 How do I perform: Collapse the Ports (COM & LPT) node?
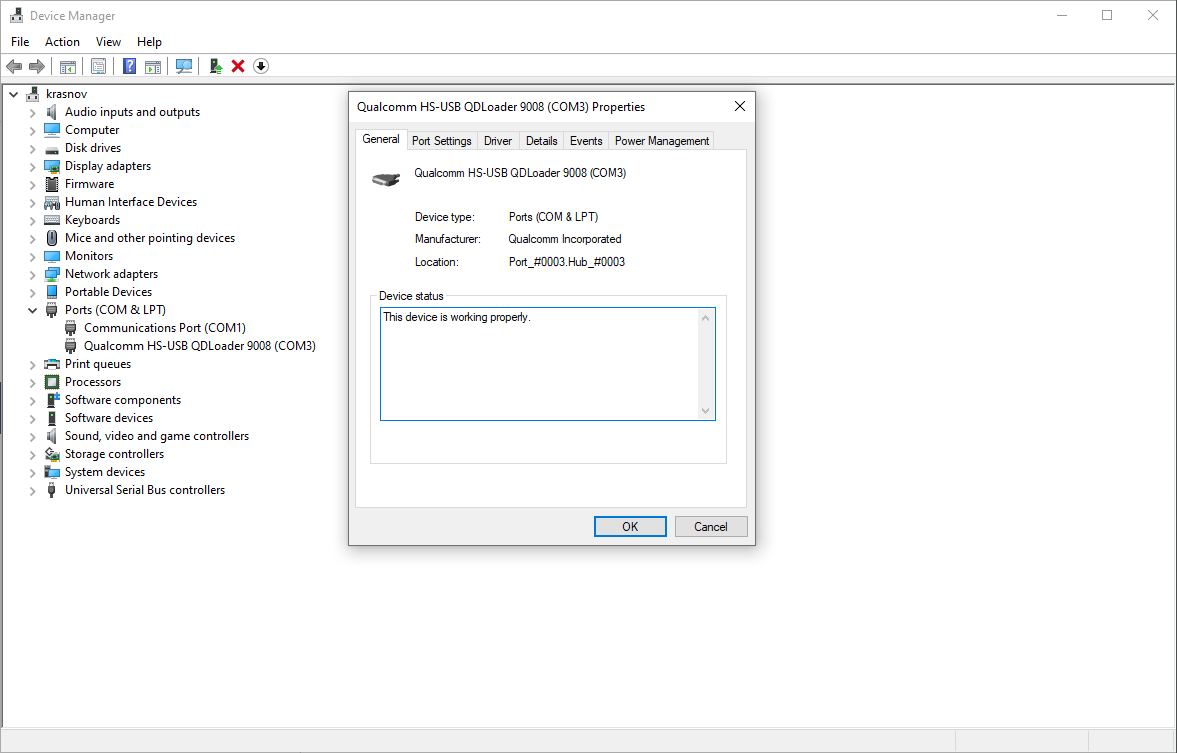point(32,310)
